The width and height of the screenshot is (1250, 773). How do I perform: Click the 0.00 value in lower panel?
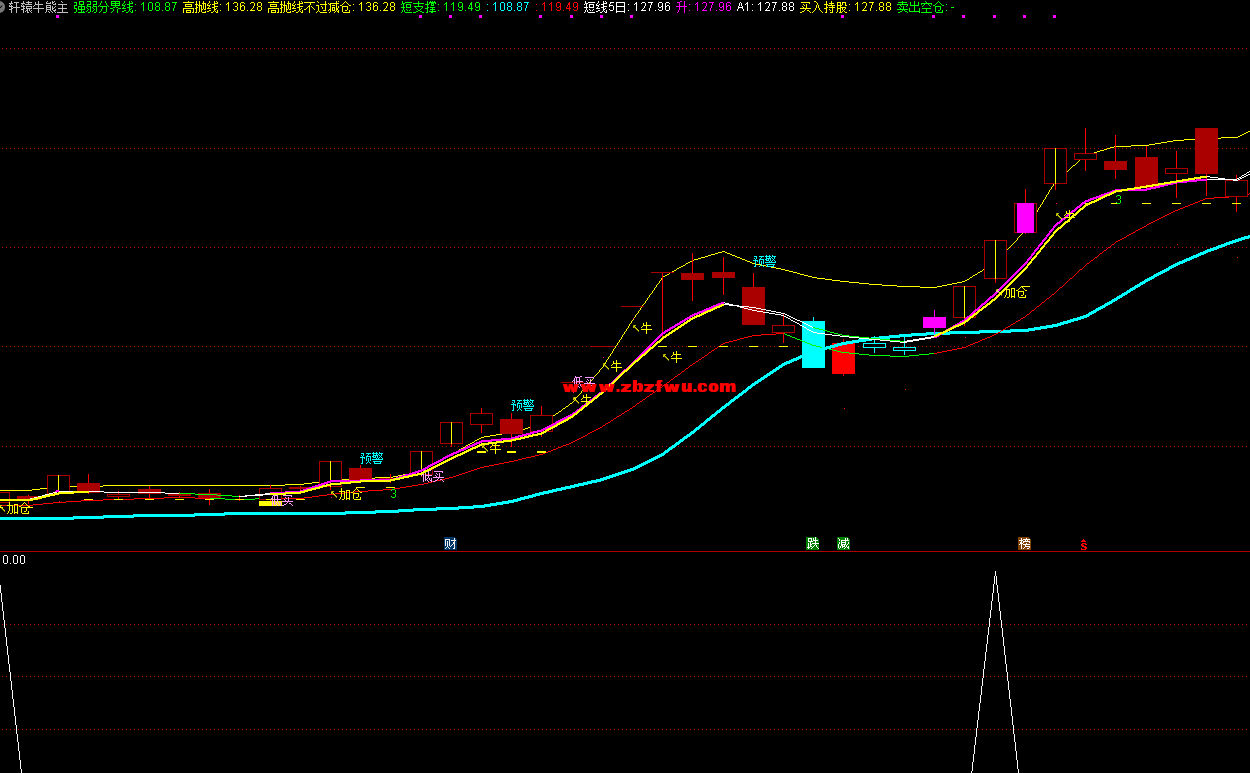point(14,560)
